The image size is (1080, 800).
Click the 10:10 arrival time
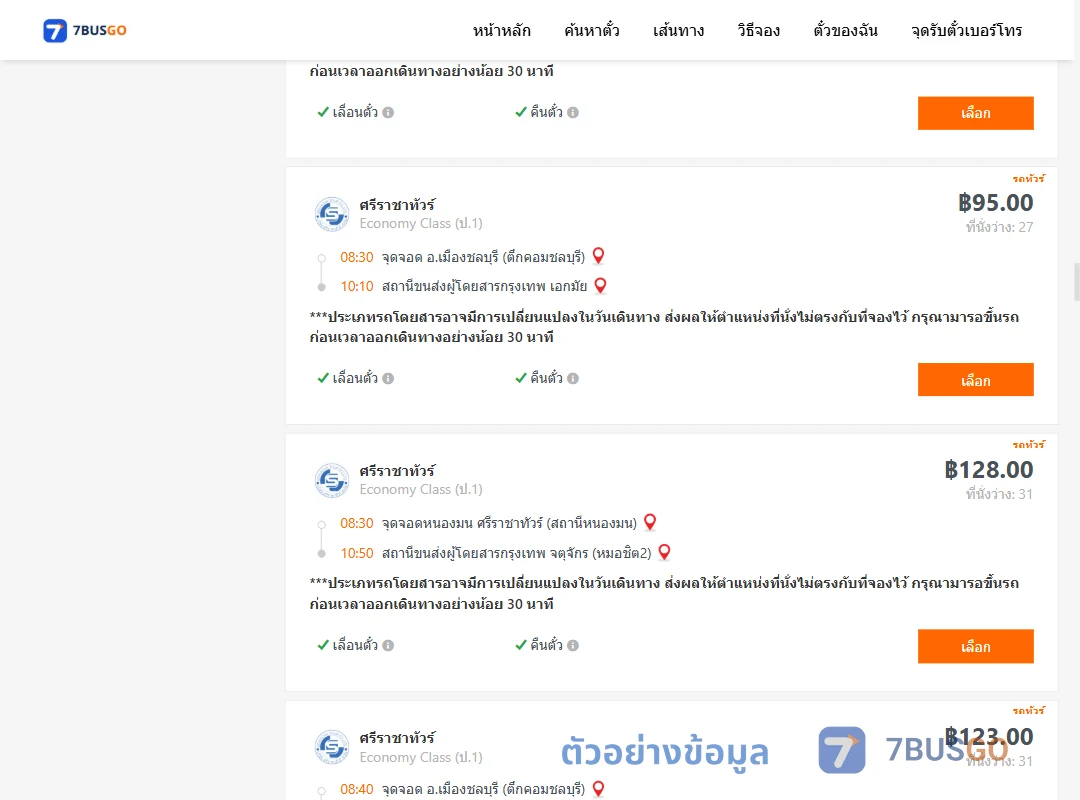coord(357,286)
